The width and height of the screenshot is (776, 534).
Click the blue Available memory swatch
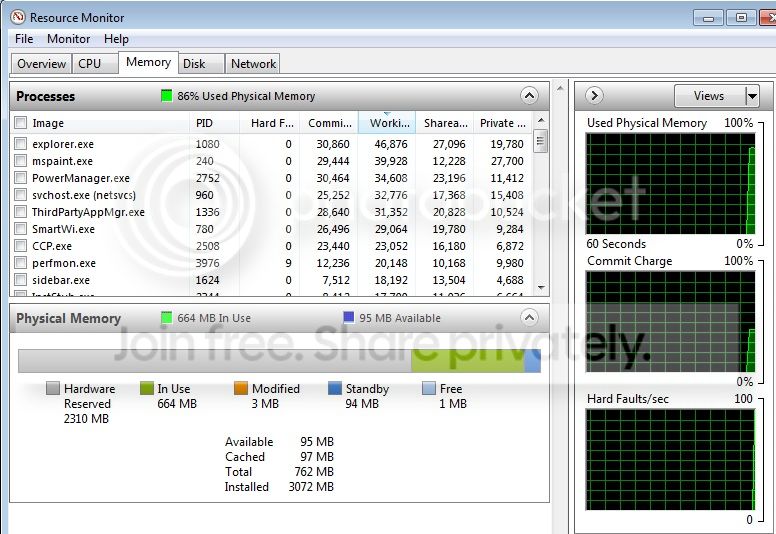(348, 317)
